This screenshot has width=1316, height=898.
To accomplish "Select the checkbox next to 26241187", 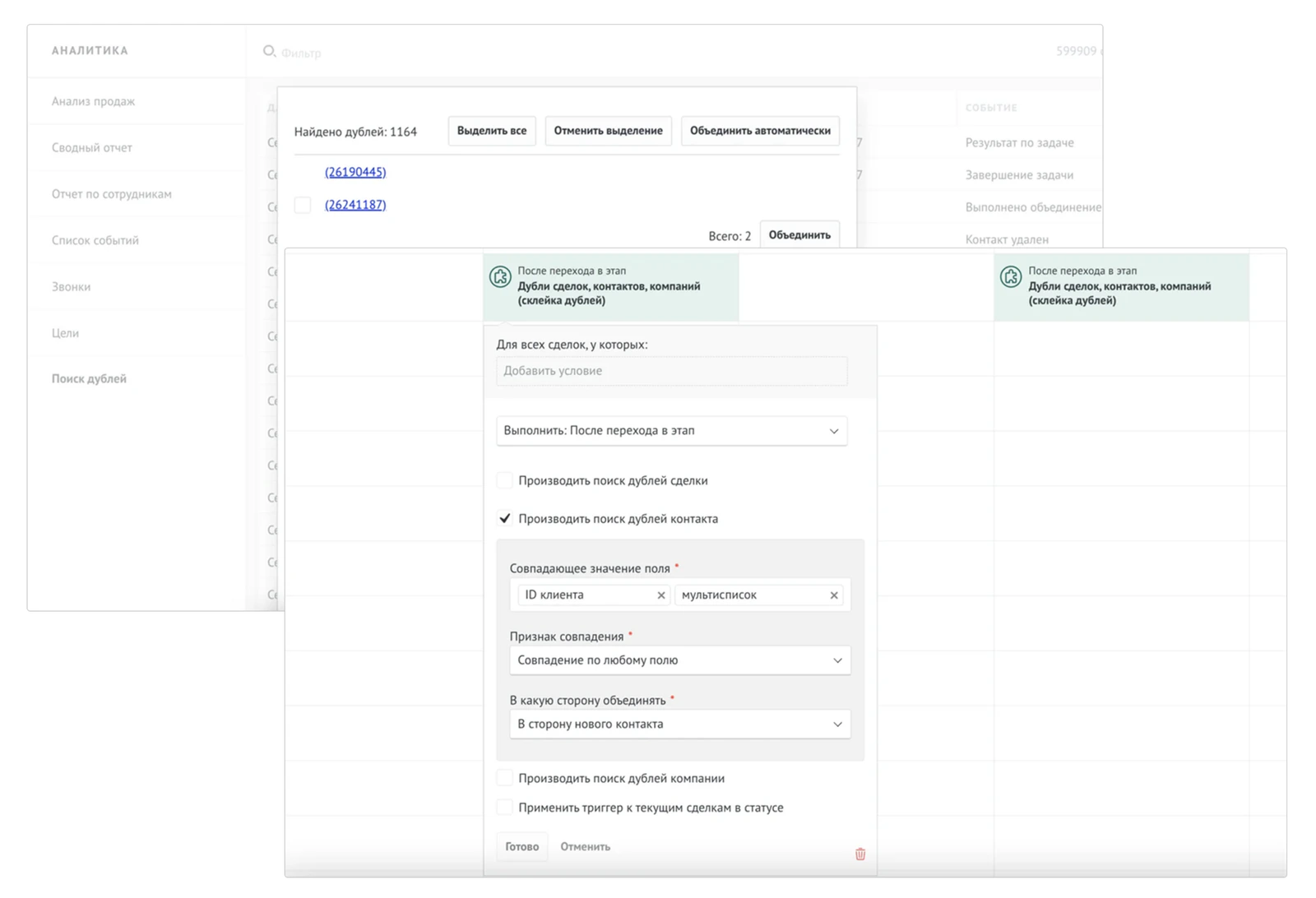I will point(303,205).
